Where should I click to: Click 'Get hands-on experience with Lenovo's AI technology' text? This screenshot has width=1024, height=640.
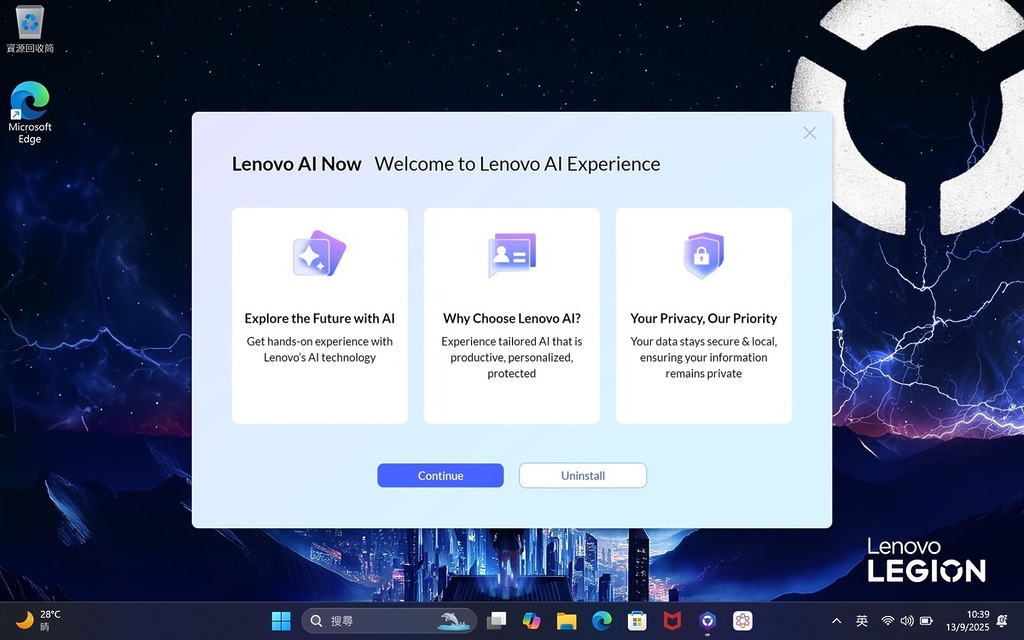[x=319, y=349]
